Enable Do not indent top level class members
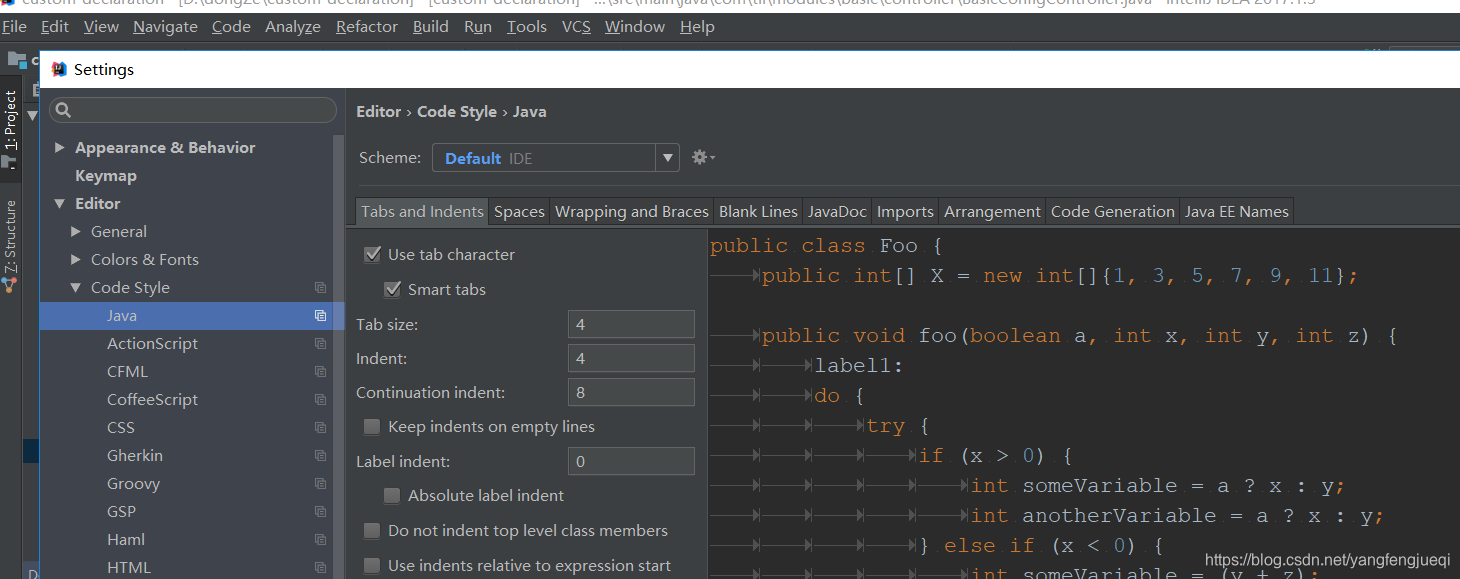The image size is (1460, 579). (372, 531)
